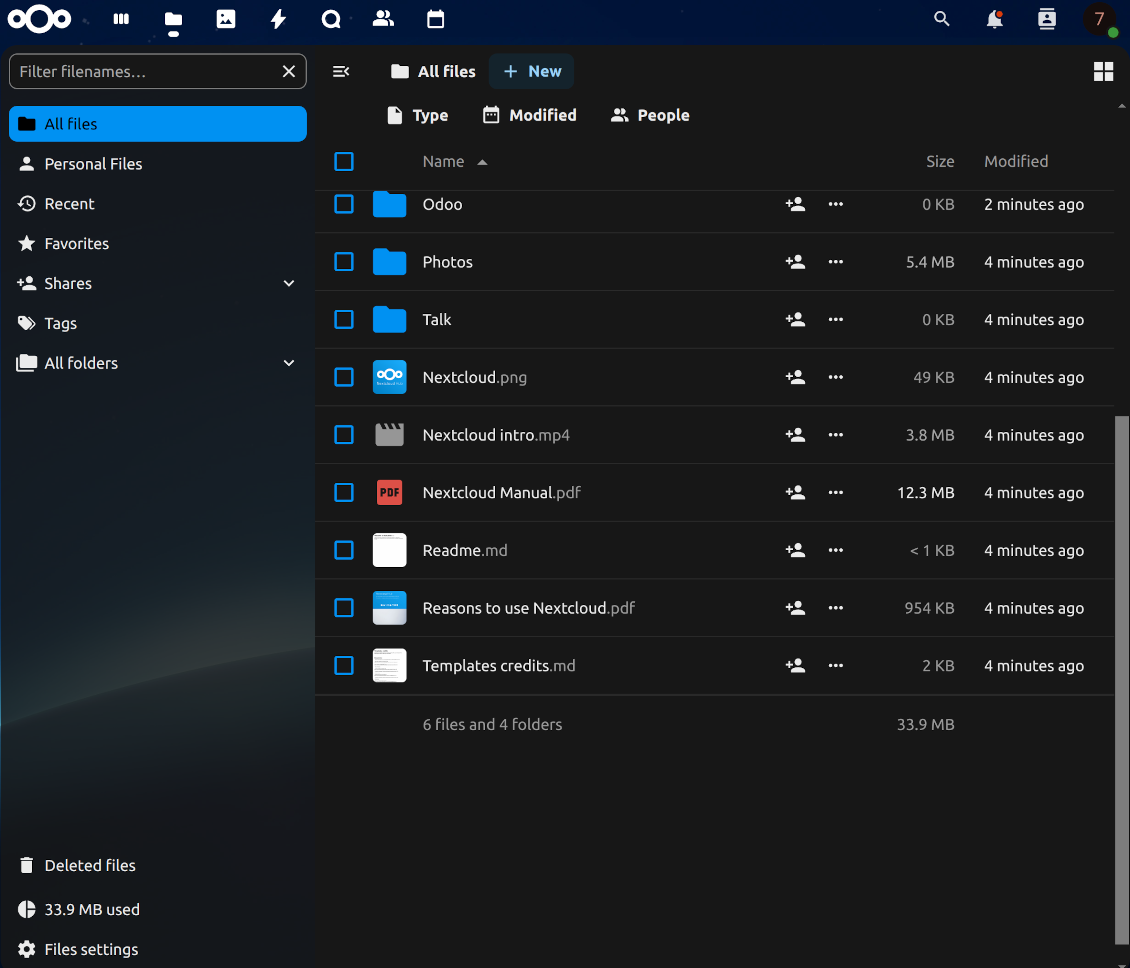Open actions menu for Nextcloud.png
This screenshot has width=1130, height=968.
click(835, 377)
